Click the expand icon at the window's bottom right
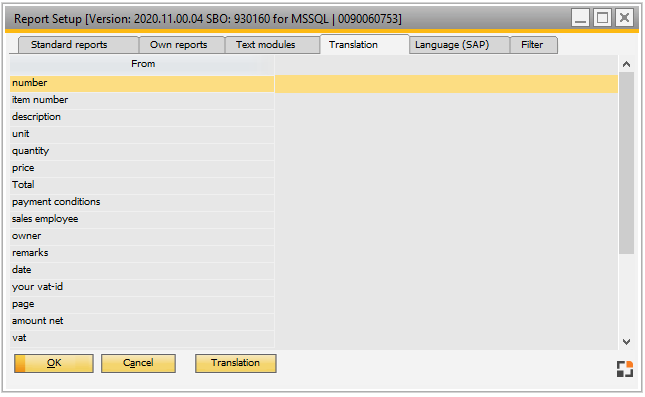Image resolution: width=645 pixels, height=397 pixels. click(624, 369)
